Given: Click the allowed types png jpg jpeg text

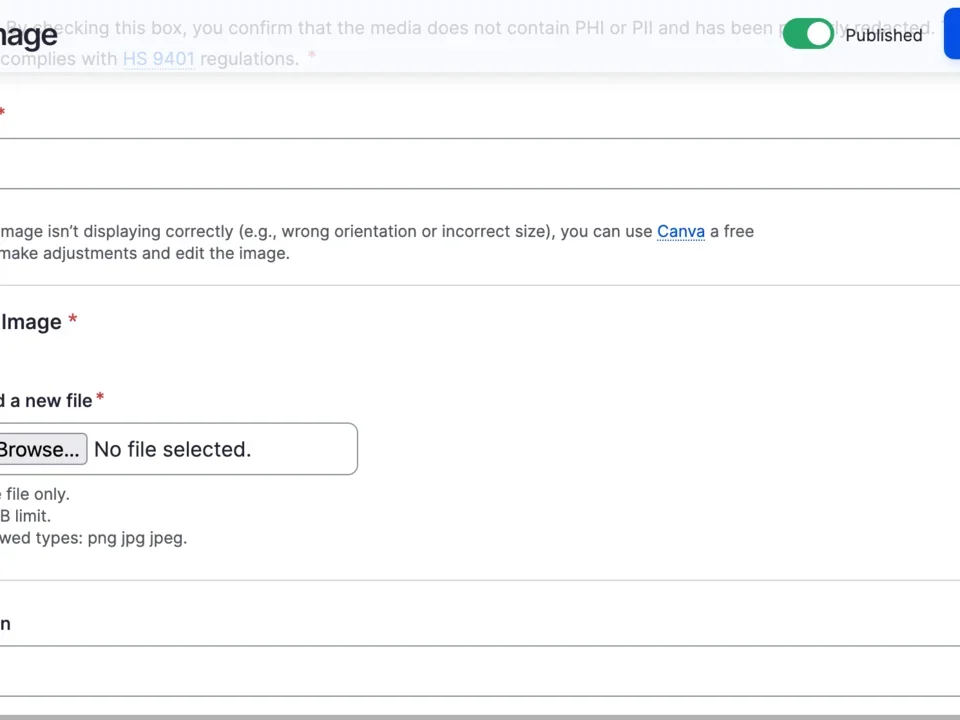Looking at the screenshot, I should [x=93, y=538].
